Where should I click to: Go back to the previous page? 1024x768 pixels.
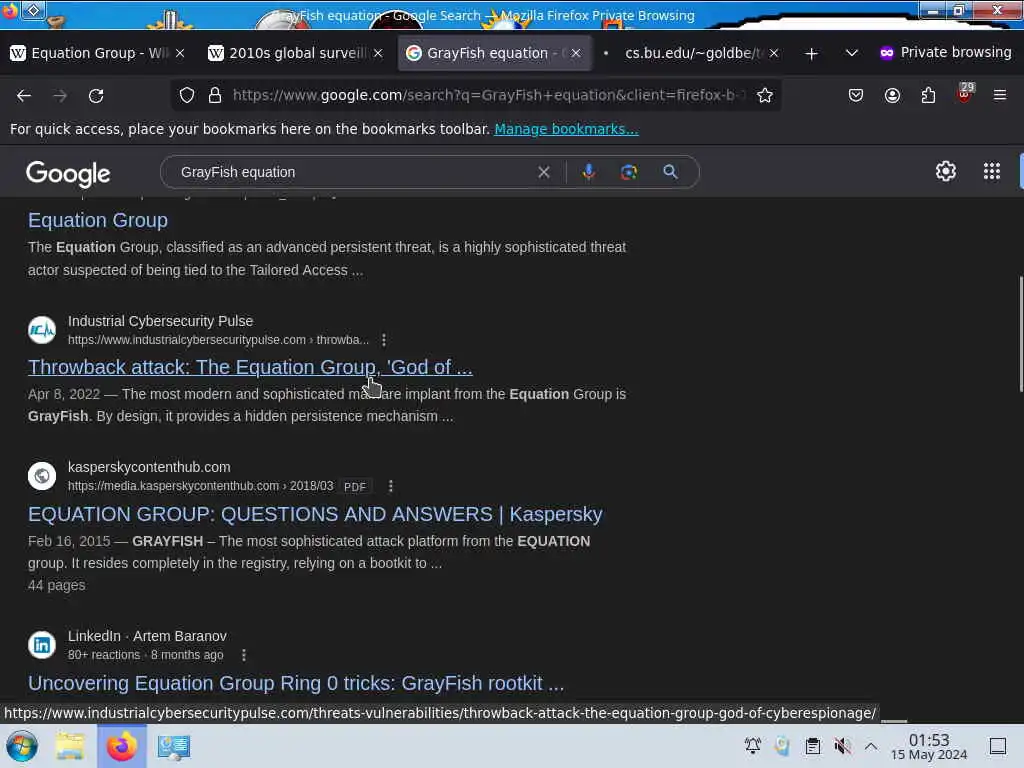point(24,95)
